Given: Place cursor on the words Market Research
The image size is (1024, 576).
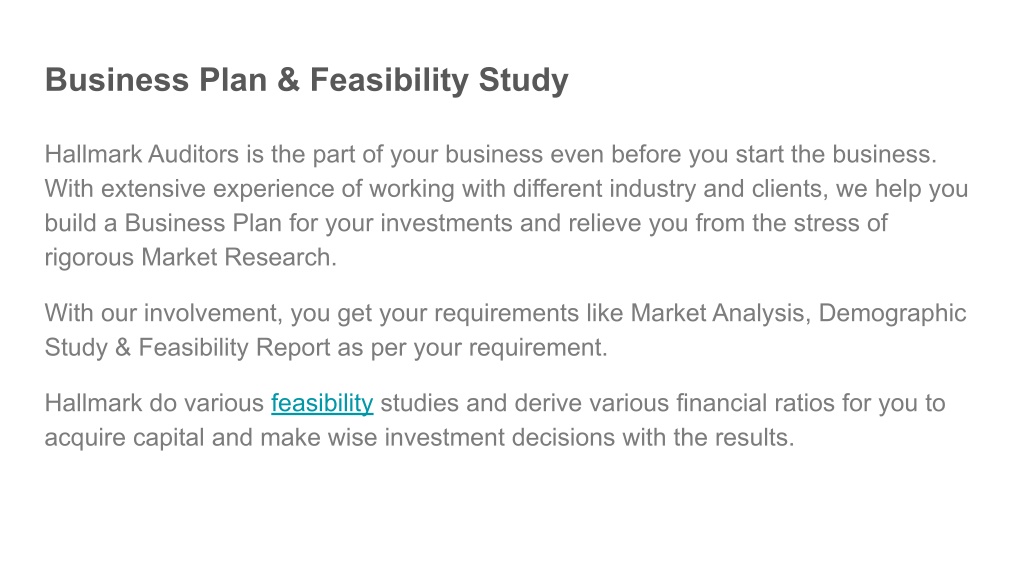Looking at the screenshot, I should pos(238,257).
